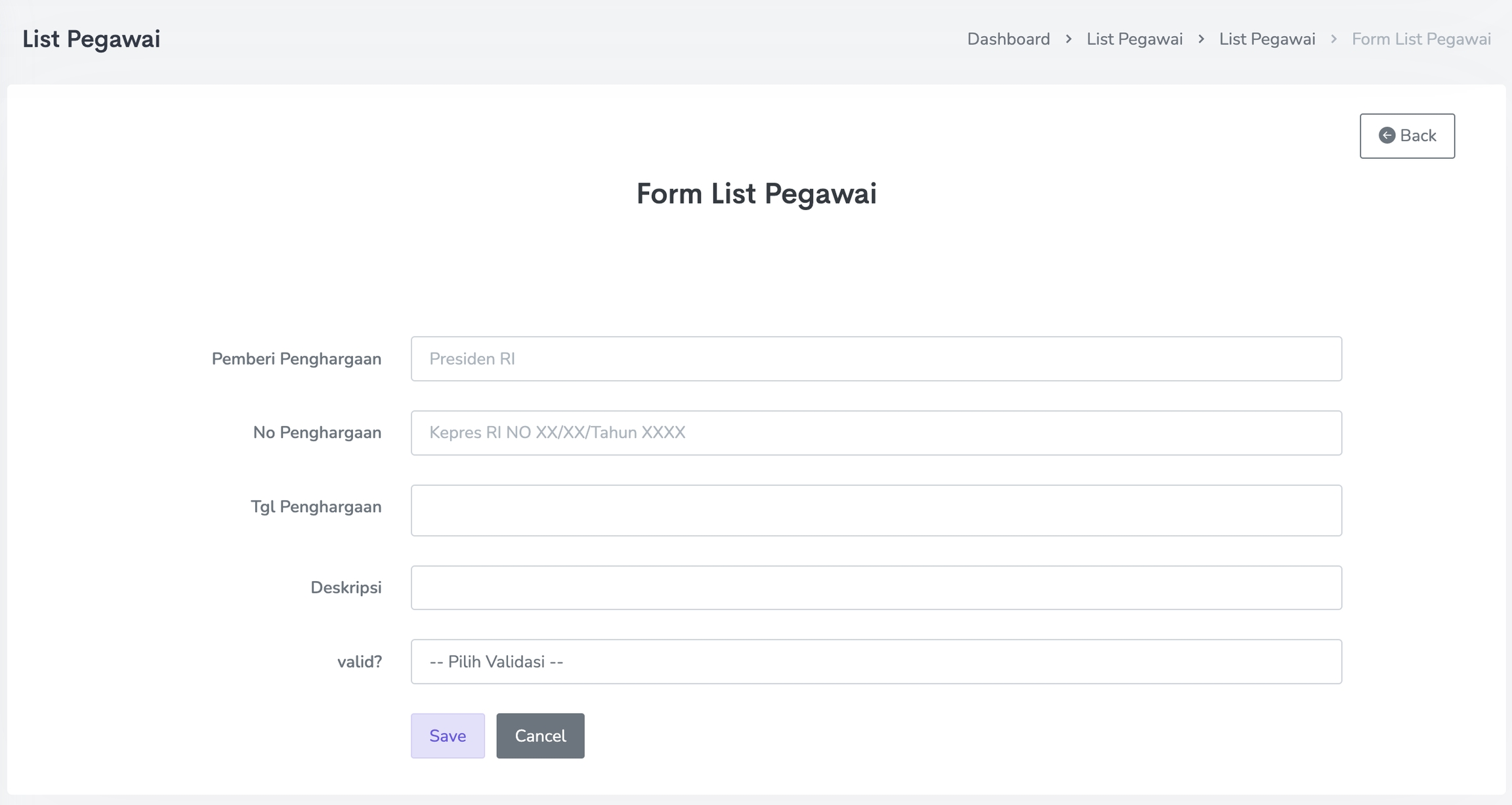Click the chevron separator after Dashboard breadcrumb
This screenshot has width=1512, height=805.
pyautogui.click(x=1068, y=39)
